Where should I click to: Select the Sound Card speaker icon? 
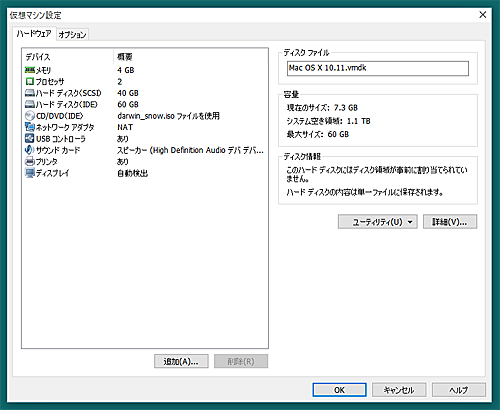pyautogui.click(x=30, y=150)
